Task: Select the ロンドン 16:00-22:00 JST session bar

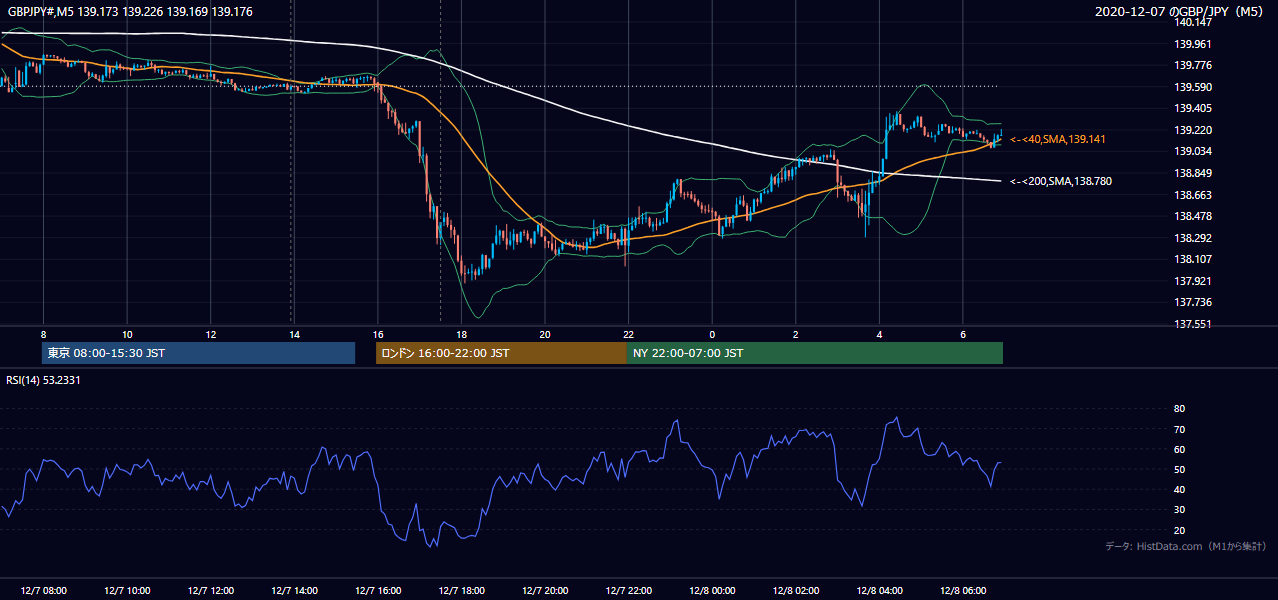Action: [x=501, y=353]
